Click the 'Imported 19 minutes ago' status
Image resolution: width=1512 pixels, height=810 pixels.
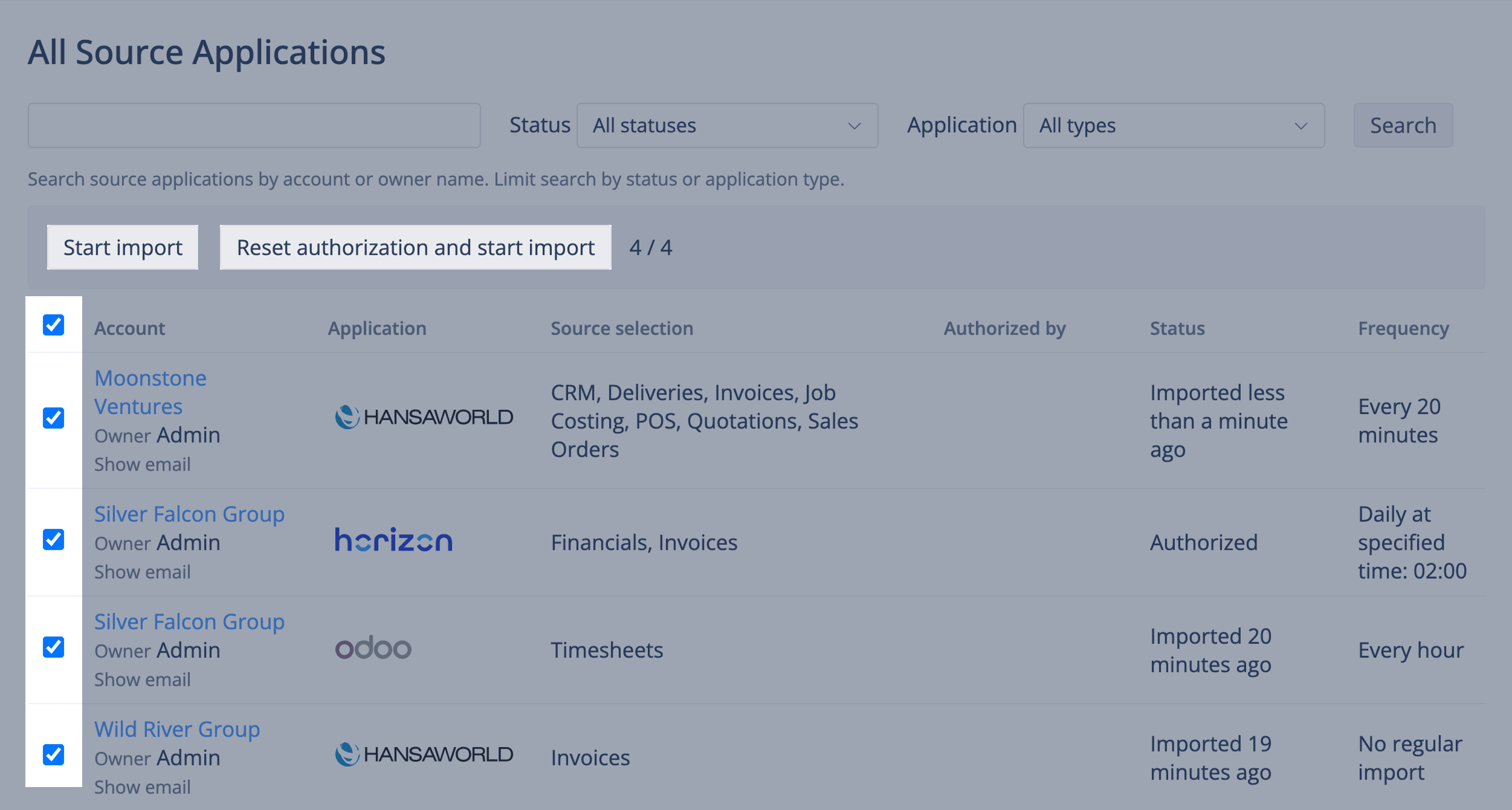(1211, 757)
